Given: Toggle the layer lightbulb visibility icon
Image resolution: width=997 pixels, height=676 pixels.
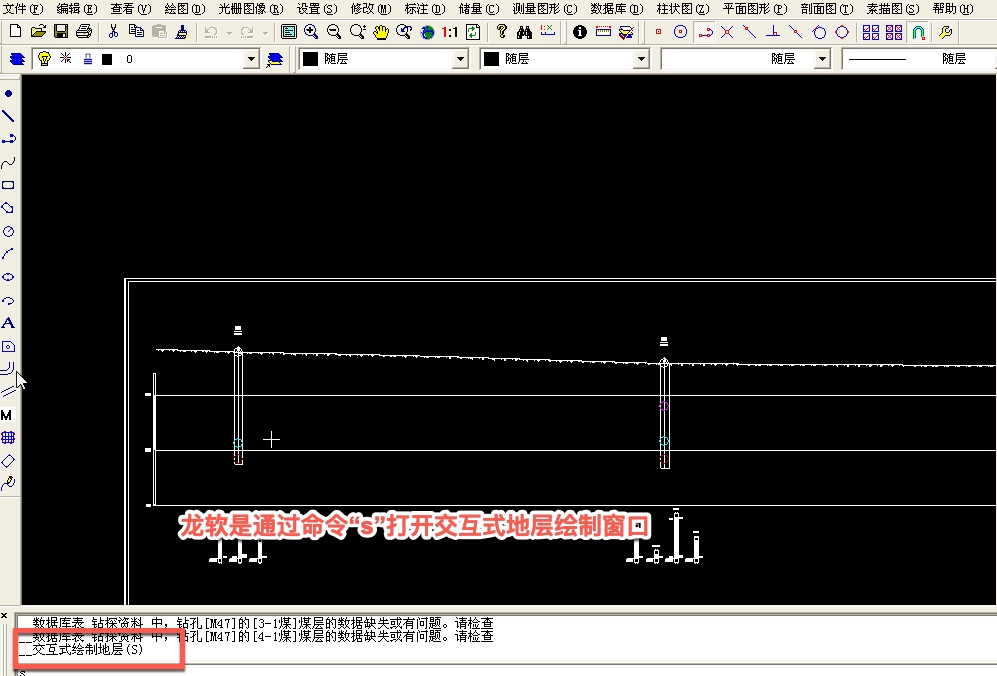Looking at the screenshot, I should coord(44,59).
